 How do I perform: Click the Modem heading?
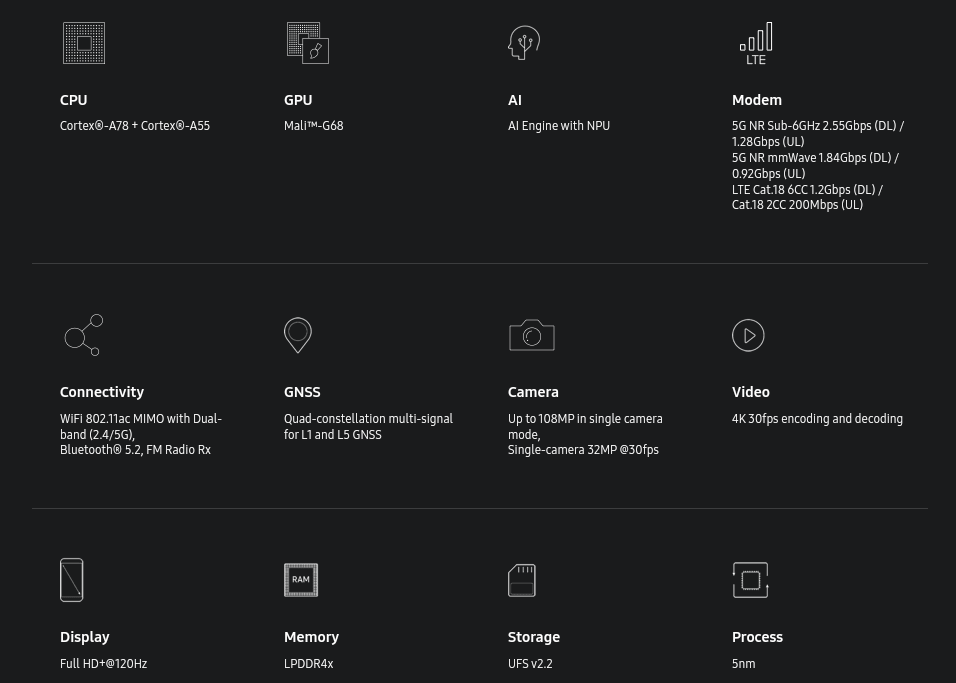tap(757, 100)
